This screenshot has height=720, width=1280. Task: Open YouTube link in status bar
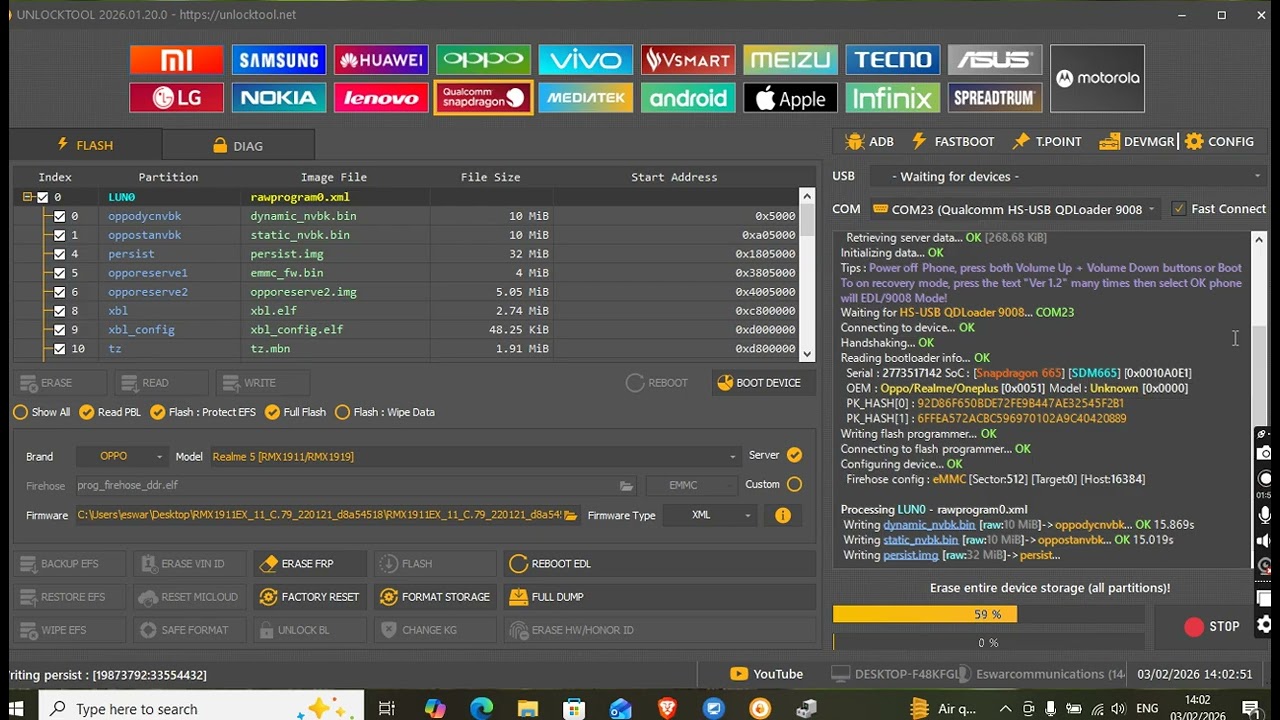766,674
